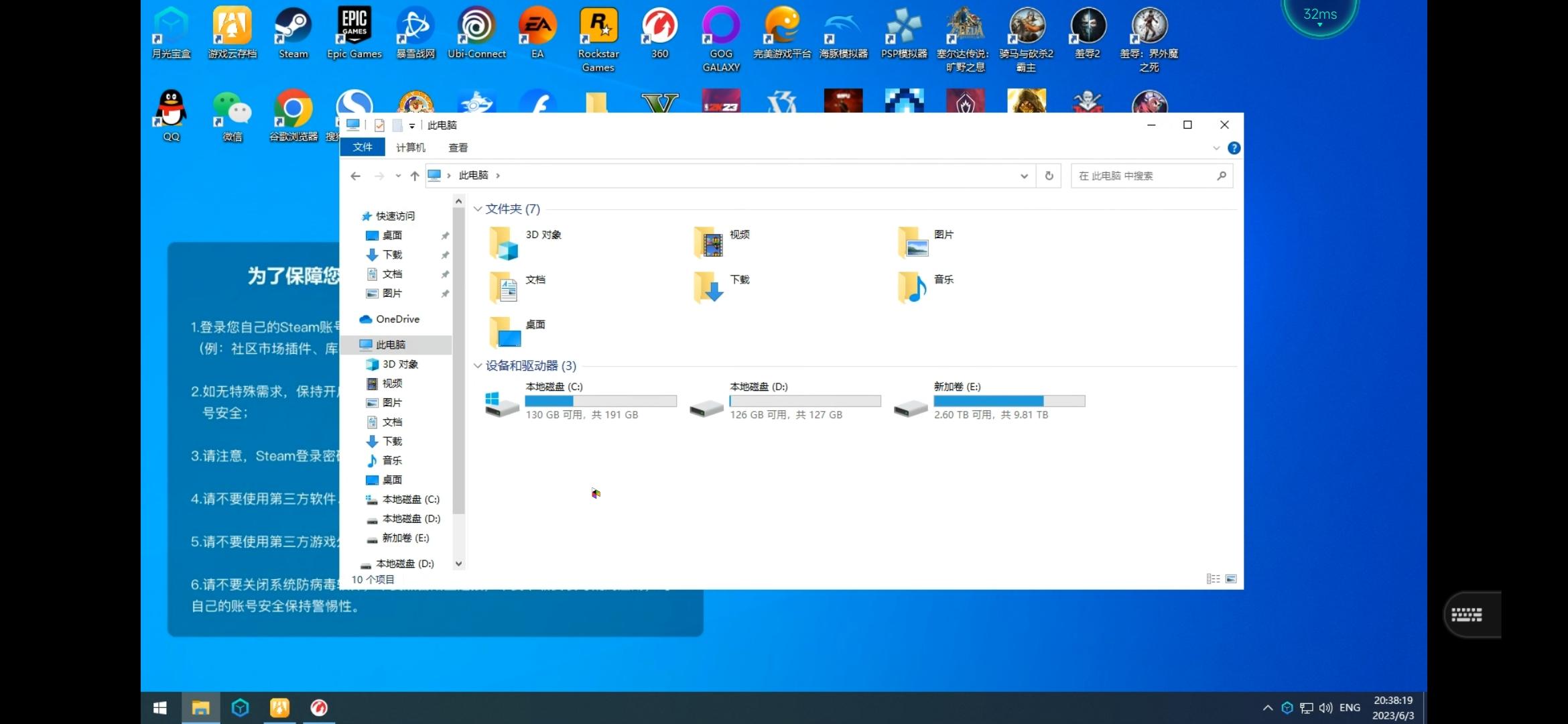Open the 360 desktop shortcut
The height and width of the screenshot is (724, 1568).
coord(659,32)
